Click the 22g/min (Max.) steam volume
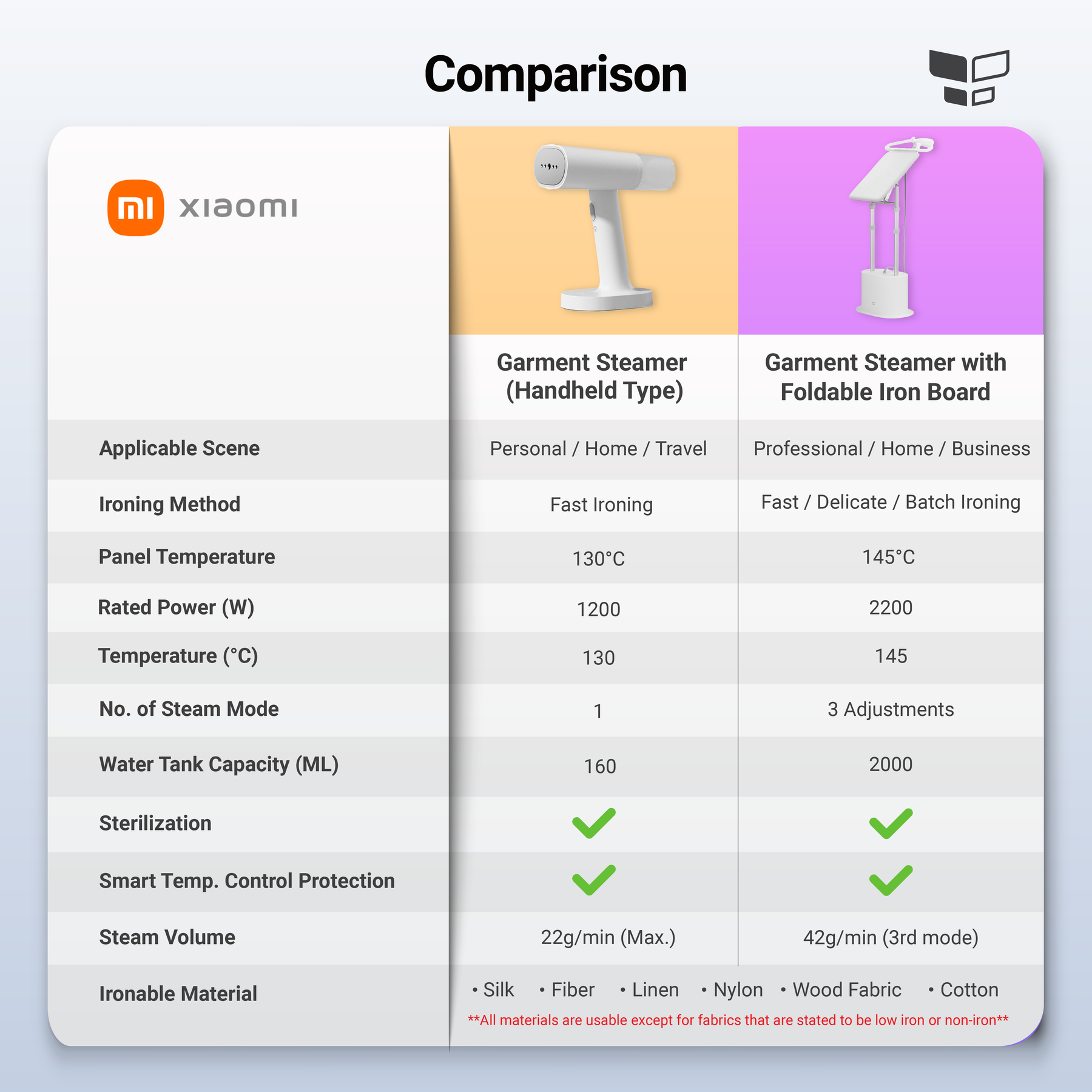The height and width of the screenshot is (1092, 1092). point(608,937)
